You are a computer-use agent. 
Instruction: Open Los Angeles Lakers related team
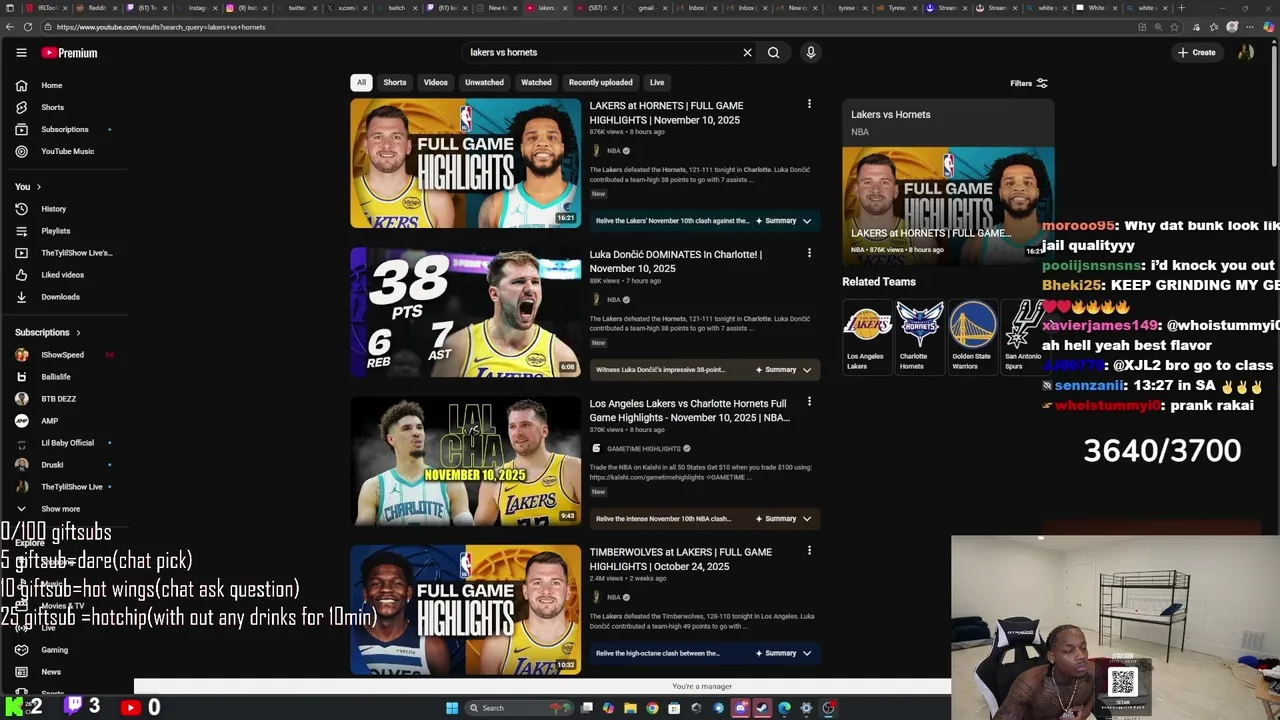click(x=866, y=337)
